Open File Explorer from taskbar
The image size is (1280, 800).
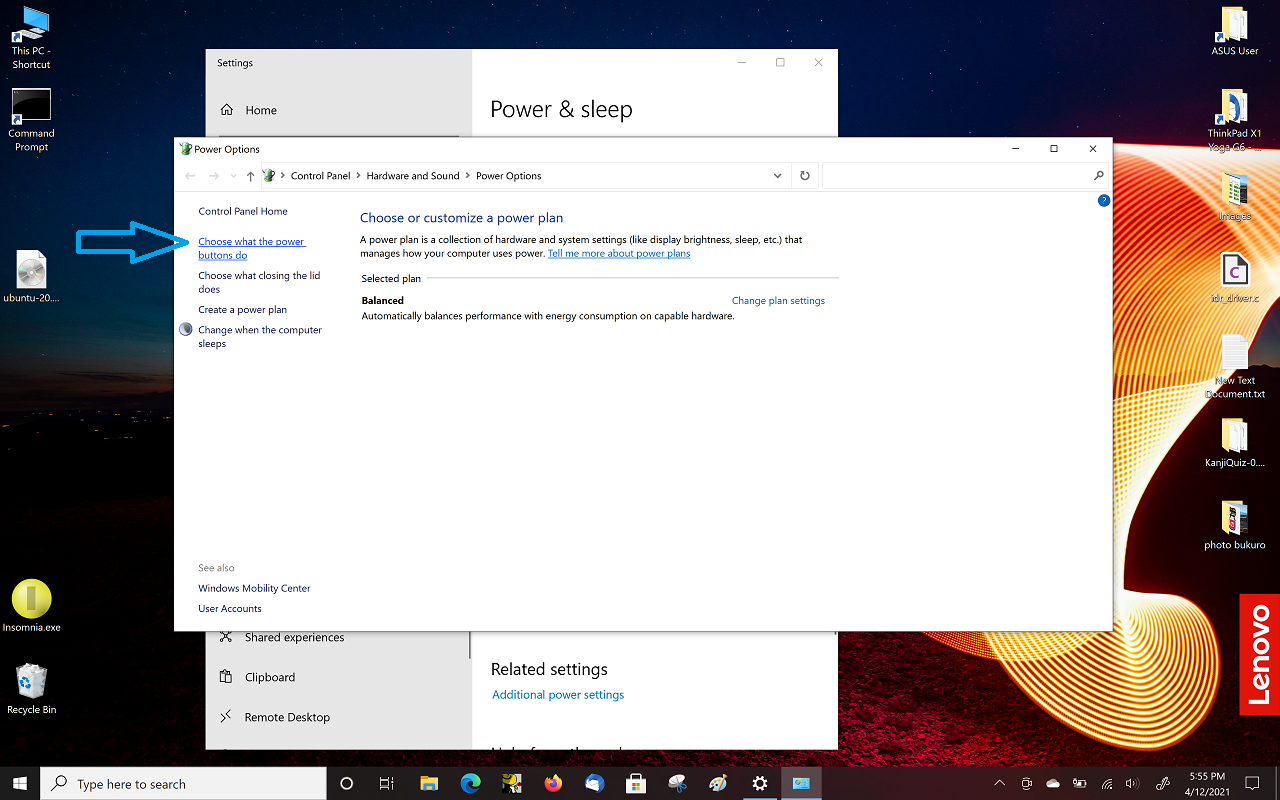tap(429, 783)
